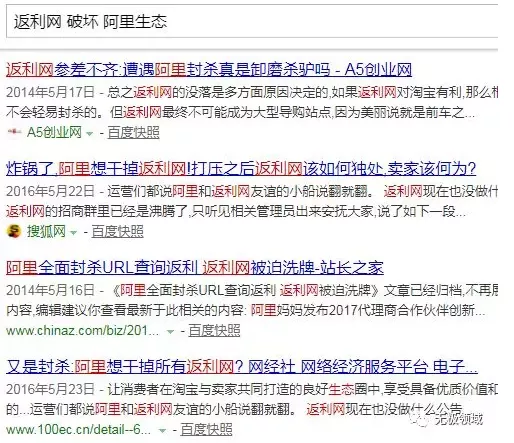This screenshot has width=514, height=443.
Task: Expand dropdown arrow next to www.100ec.cn URL
Action: coord(162,431)
